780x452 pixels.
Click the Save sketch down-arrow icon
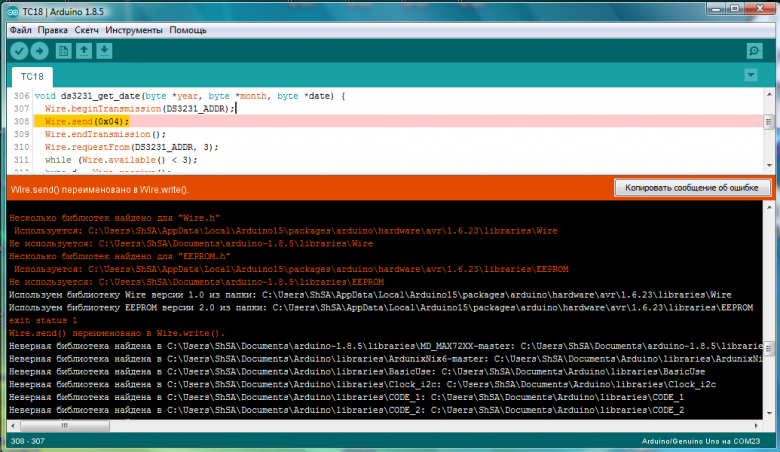click(105, 51)
